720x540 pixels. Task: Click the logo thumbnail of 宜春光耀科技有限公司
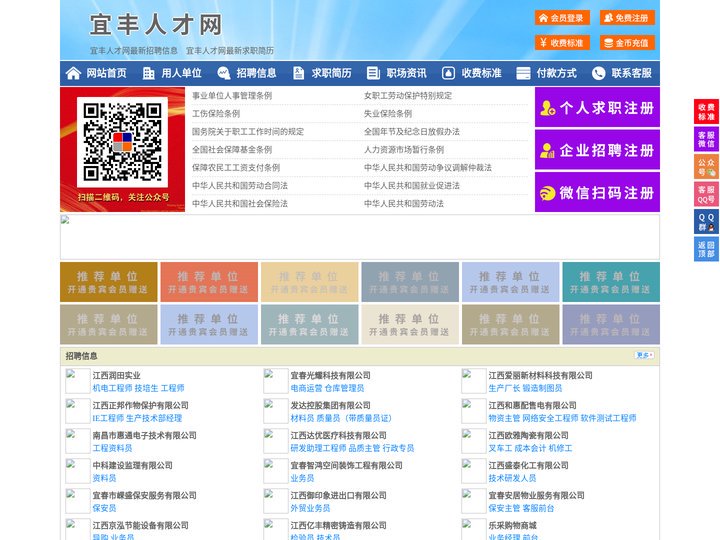276,381
